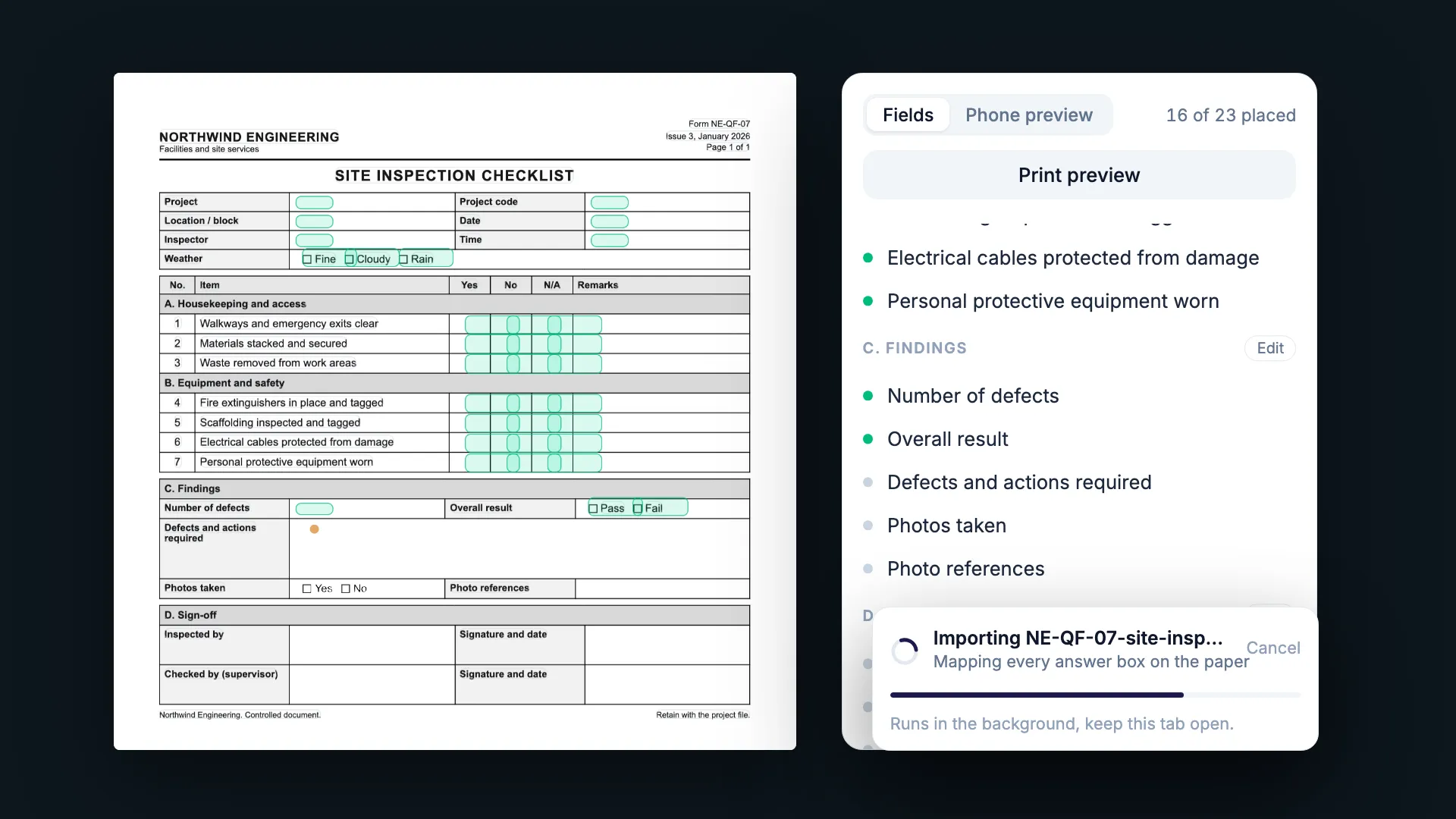
Task: Open Print preview
Action: (x=1079, y=175)
